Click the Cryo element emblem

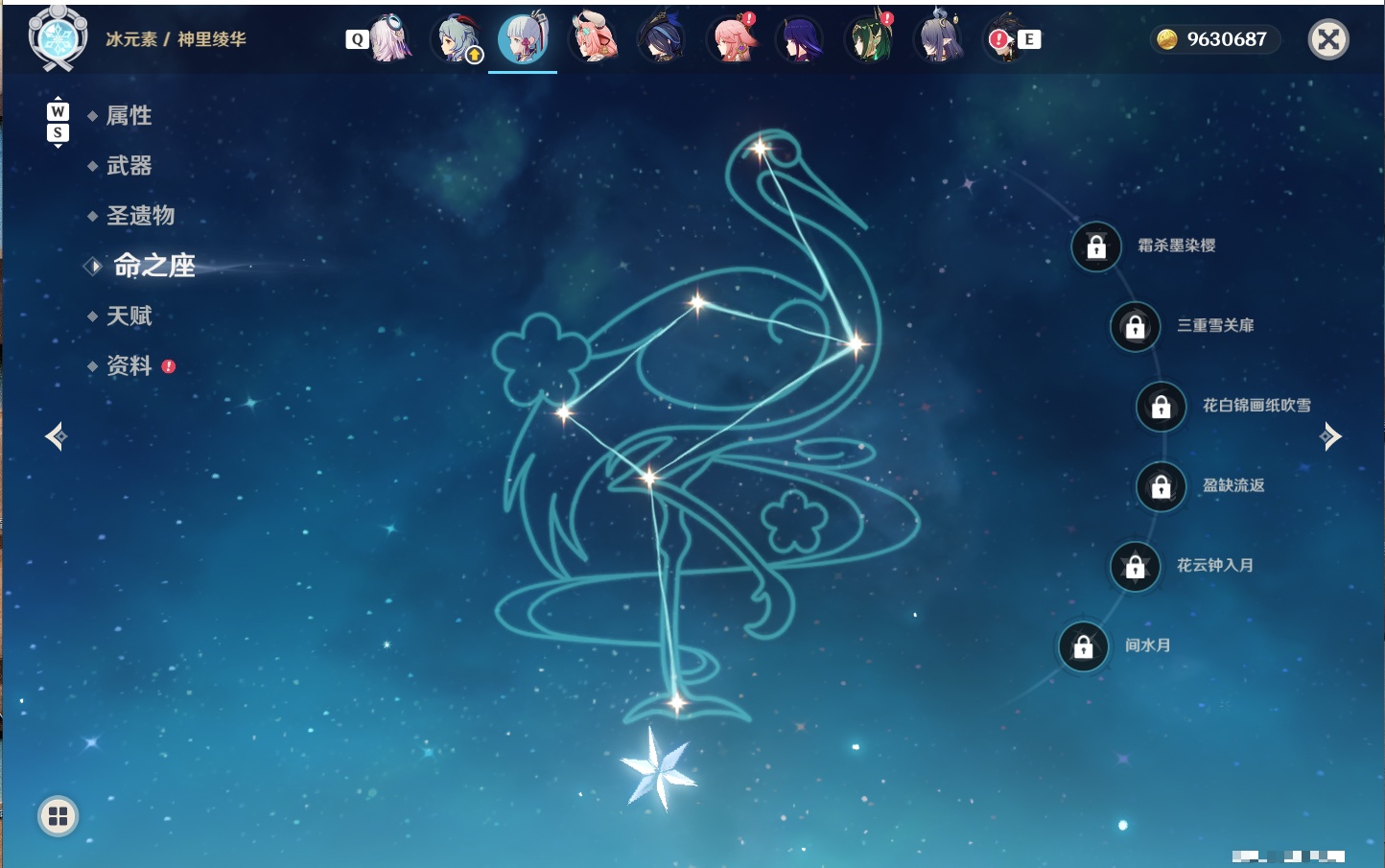click(58, 38)
